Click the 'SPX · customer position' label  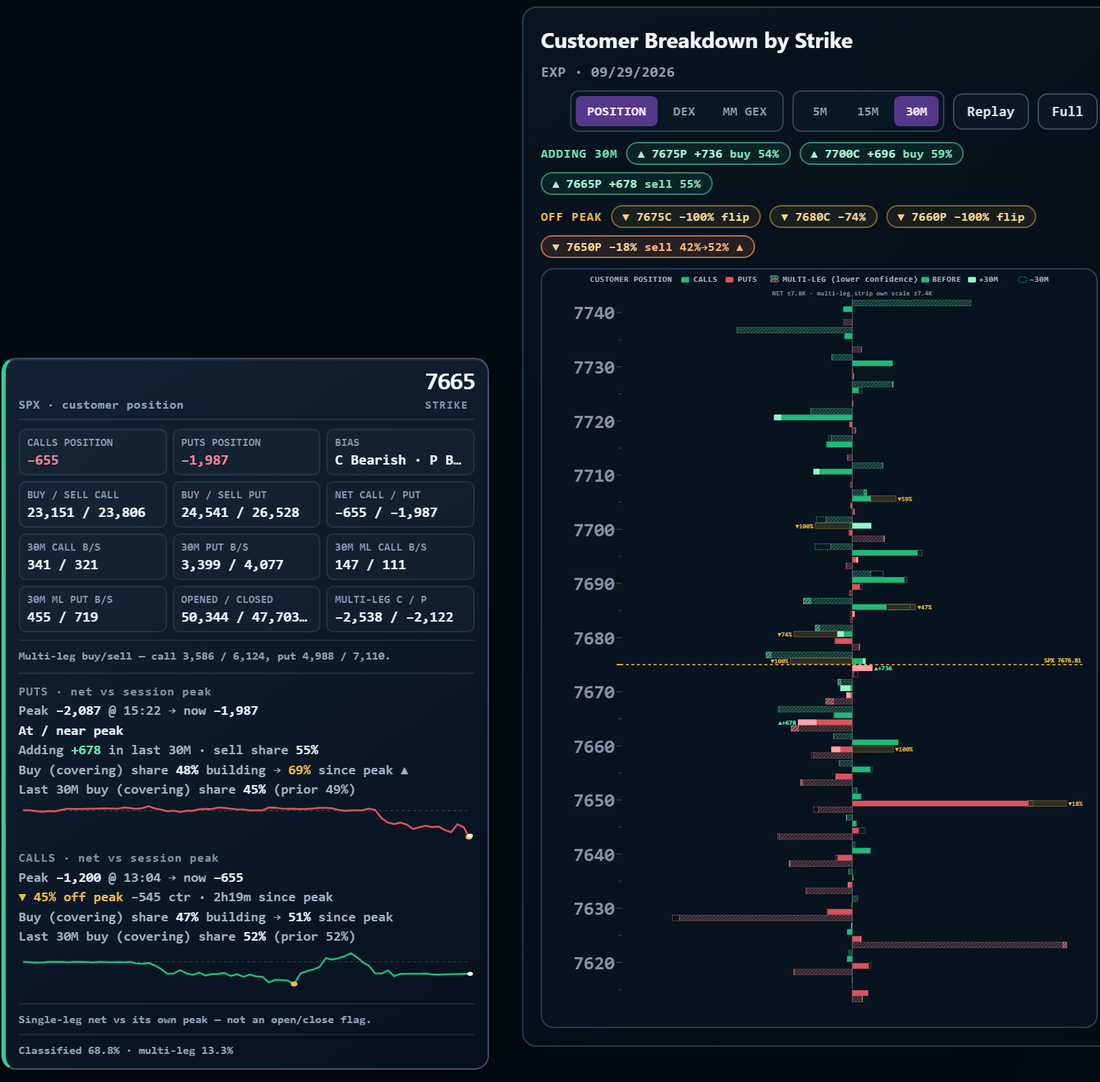(x=101, y=405)
